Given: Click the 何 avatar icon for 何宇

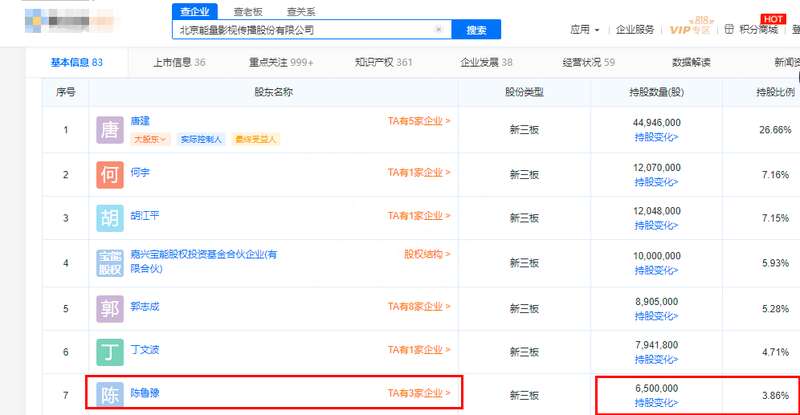Looking at the screenshot, I should [x=111, y=174].
